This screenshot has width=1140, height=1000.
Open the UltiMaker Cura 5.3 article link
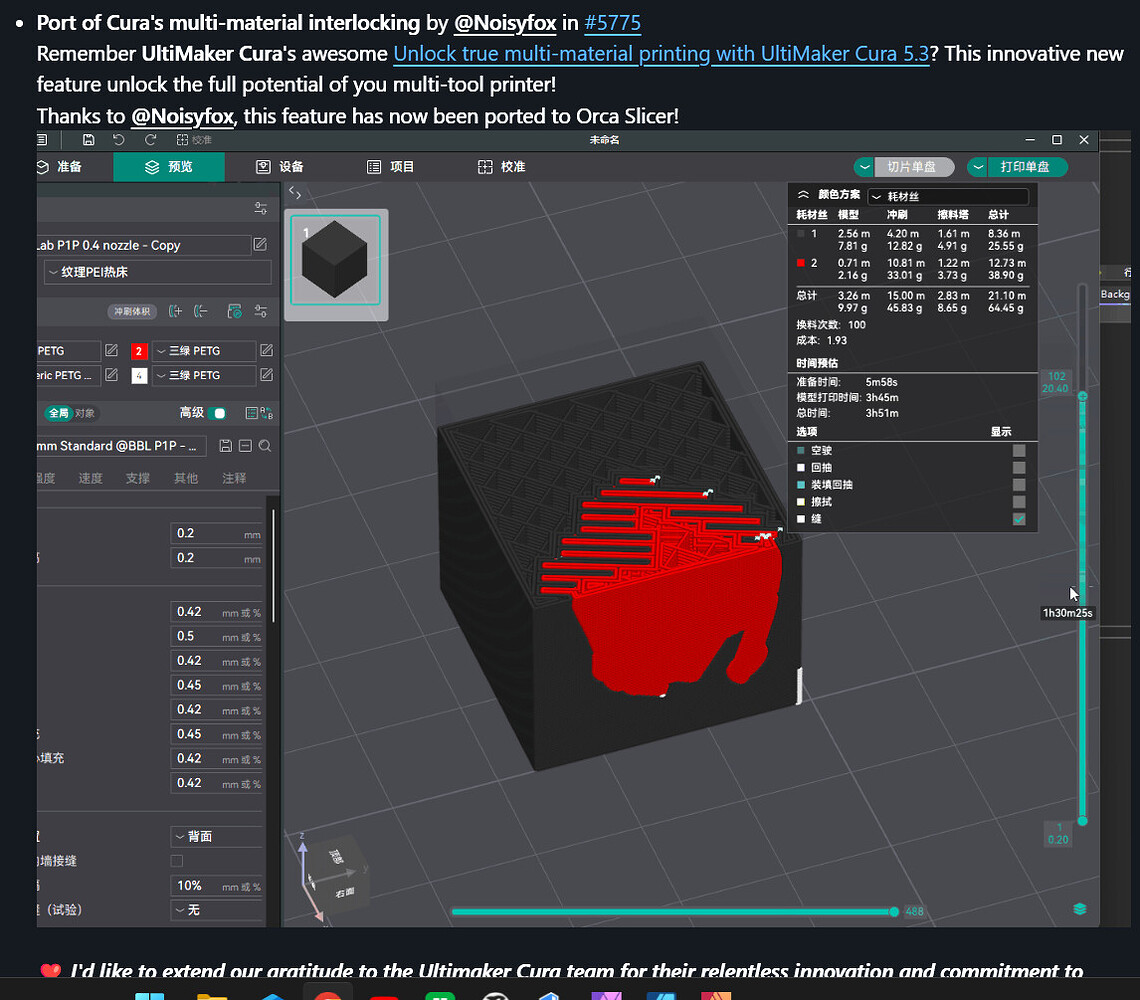(x=661, y=54)
